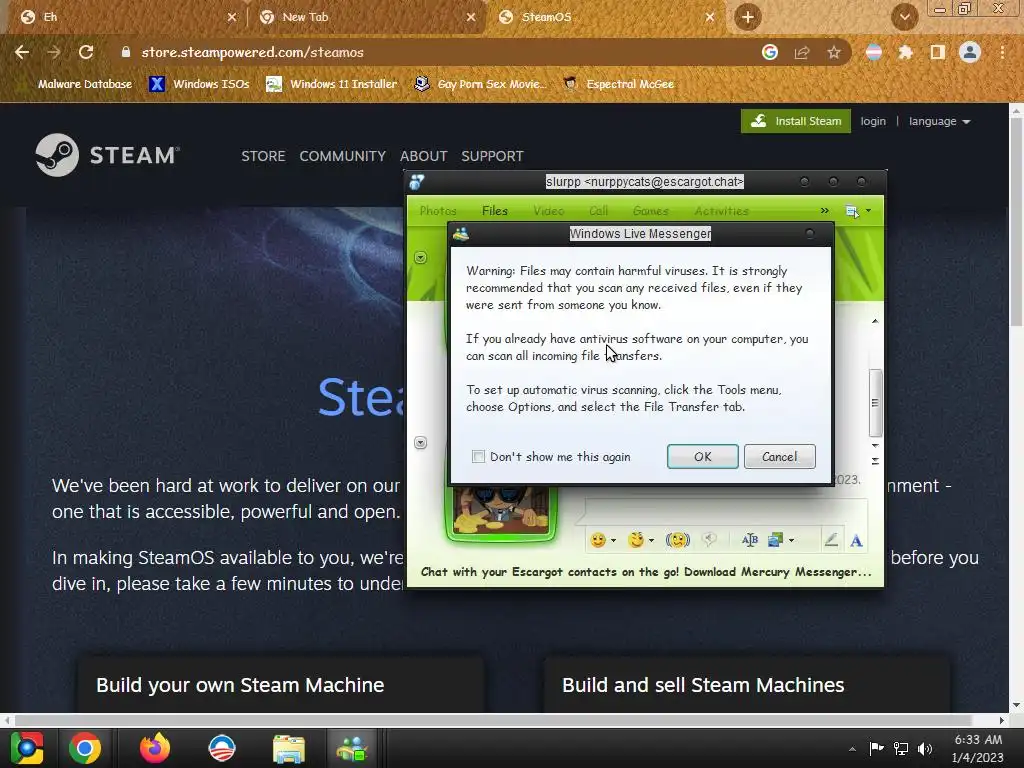This screenshot has height=768, width=1024.
Task: Open the Messenger show menu icon
Action: click(852, 211)
